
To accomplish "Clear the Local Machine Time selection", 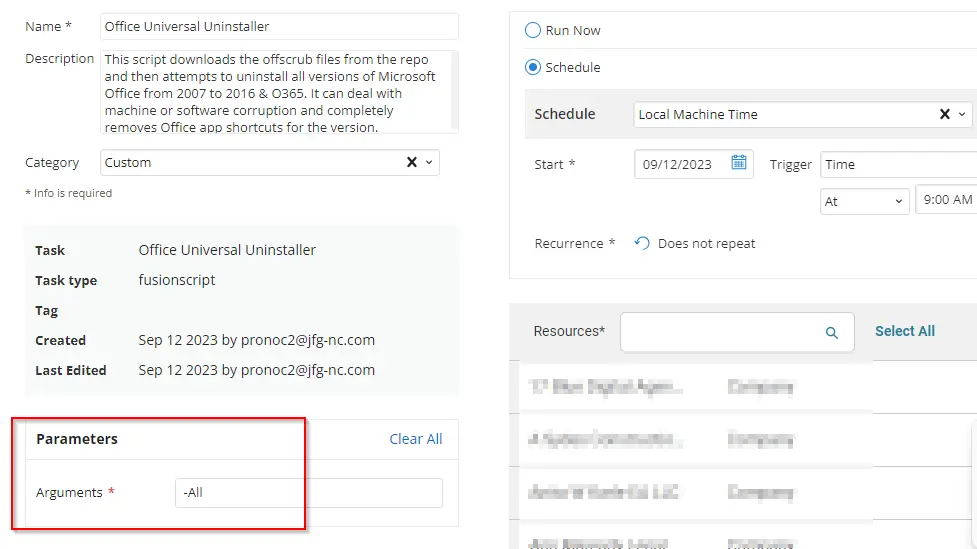I will pyautogui.click(x=945, y=114).
